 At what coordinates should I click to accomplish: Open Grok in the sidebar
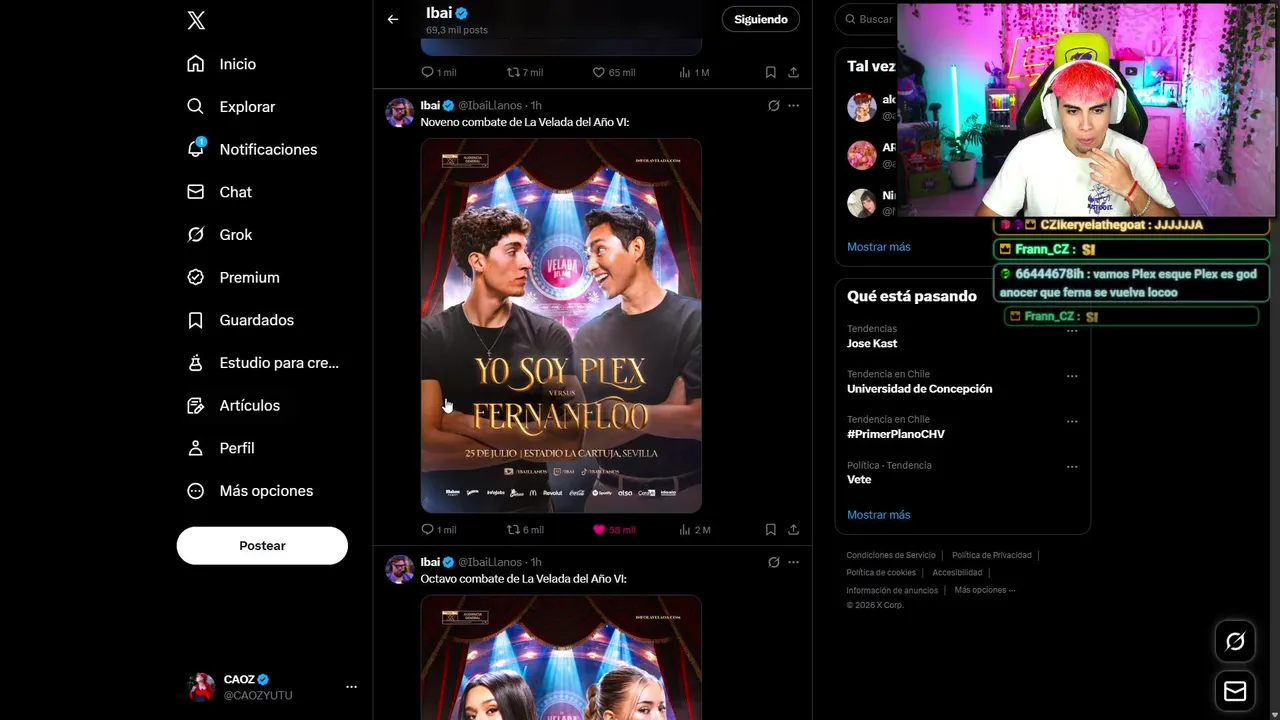(220, 235)
